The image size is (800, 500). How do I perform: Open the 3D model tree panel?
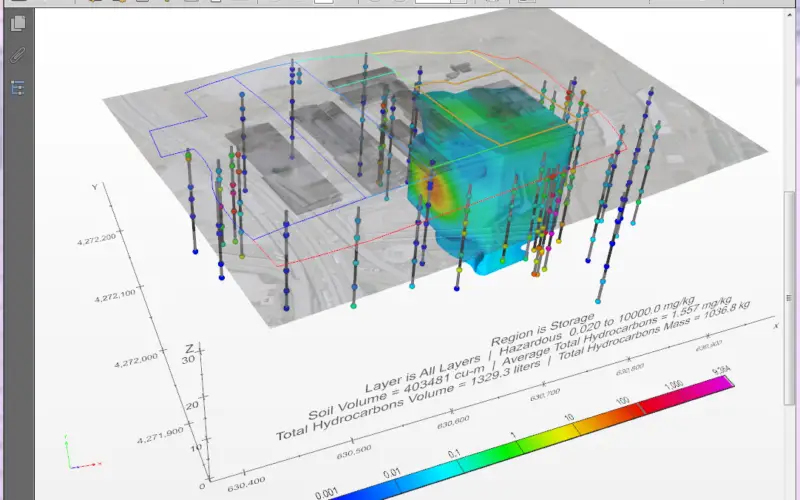pos(18,88)
